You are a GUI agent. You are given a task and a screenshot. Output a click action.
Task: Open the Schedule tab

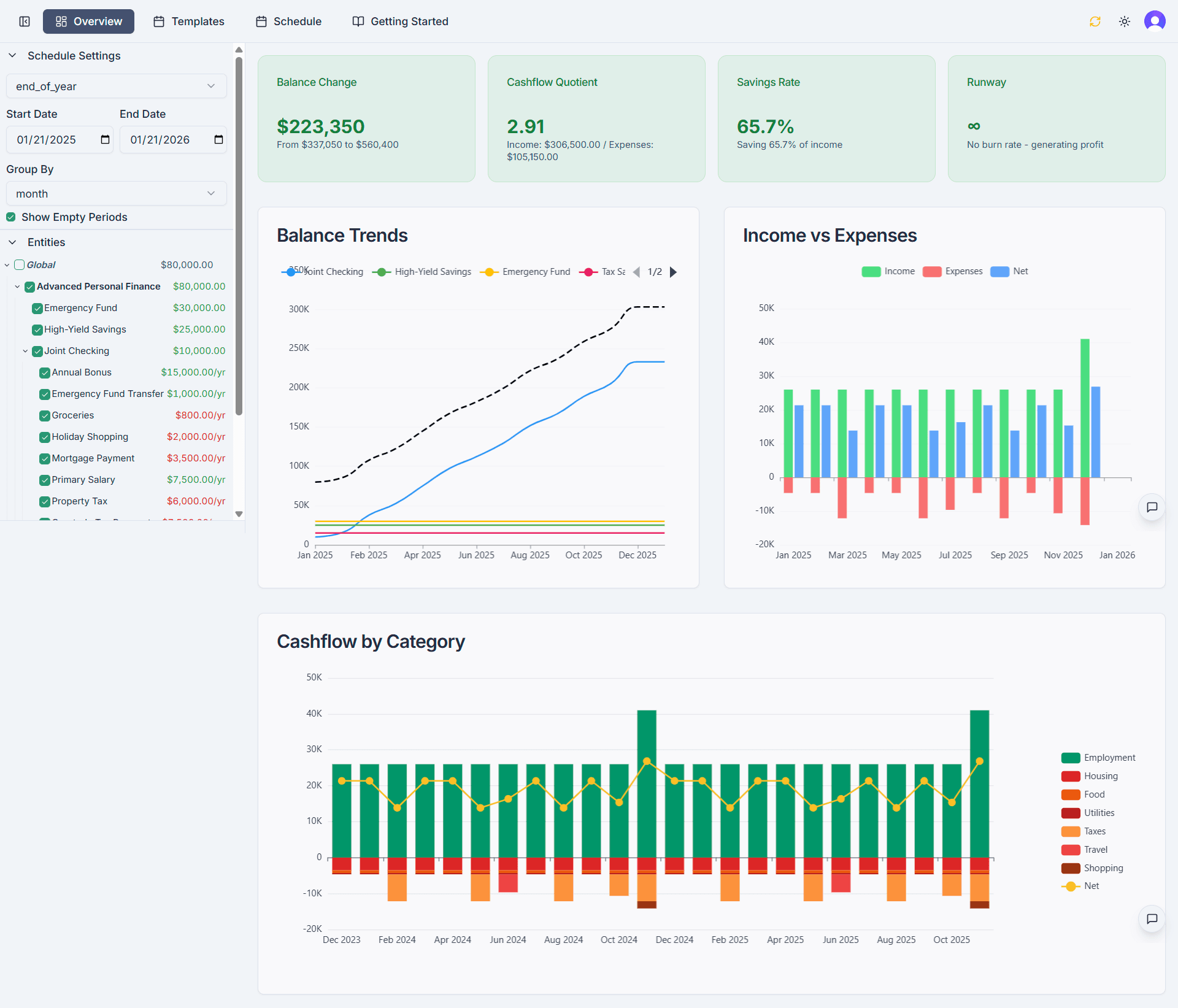coord(288,21)
